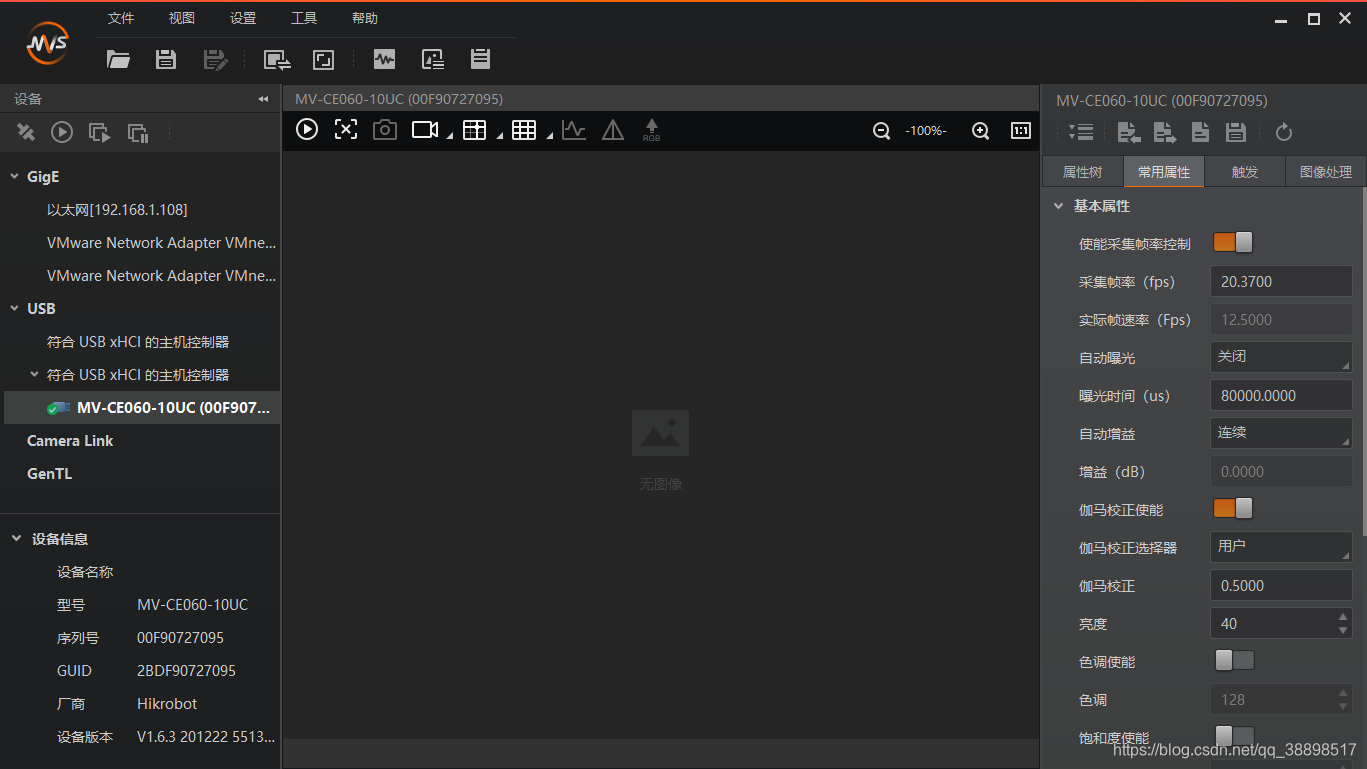Zoom in with the plus magnifier icon

click(981, 131)
